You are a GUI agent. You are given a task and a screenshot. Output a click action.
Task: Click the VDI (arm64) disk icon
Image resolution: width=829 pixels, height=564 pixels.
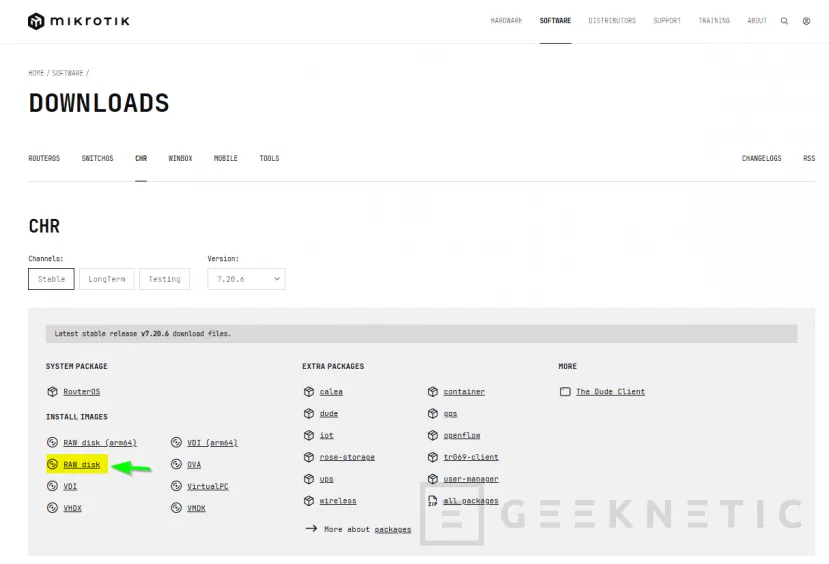177,442
